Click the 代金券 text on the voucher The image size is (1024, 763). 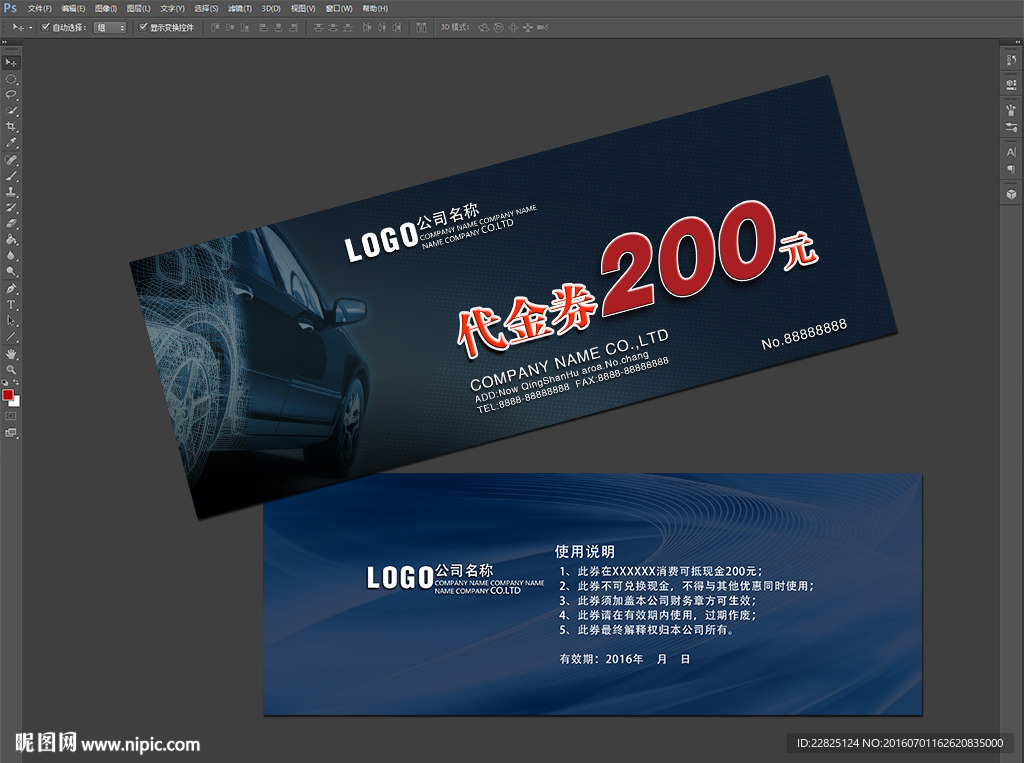(527, 321)
